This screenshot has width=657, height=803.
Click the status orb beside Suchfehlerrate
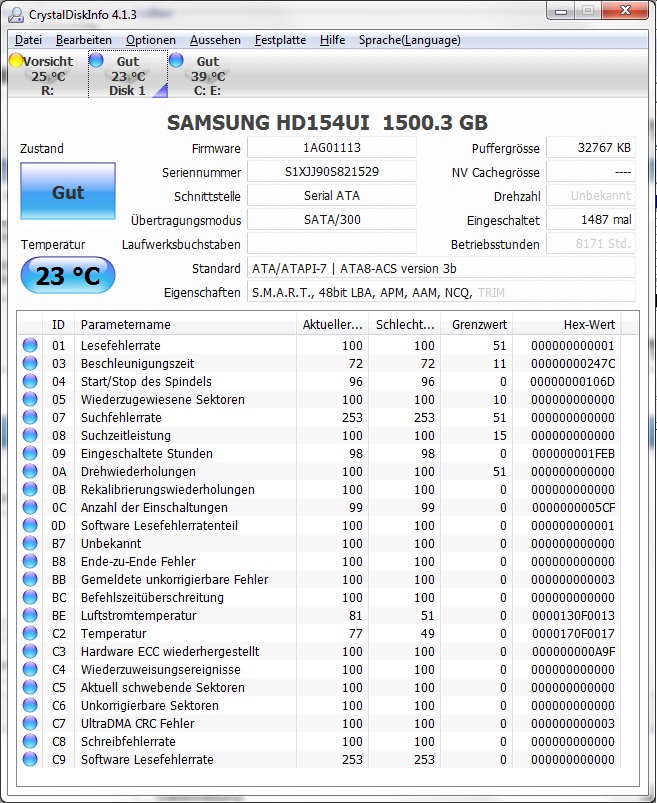[x=30, y=417]
